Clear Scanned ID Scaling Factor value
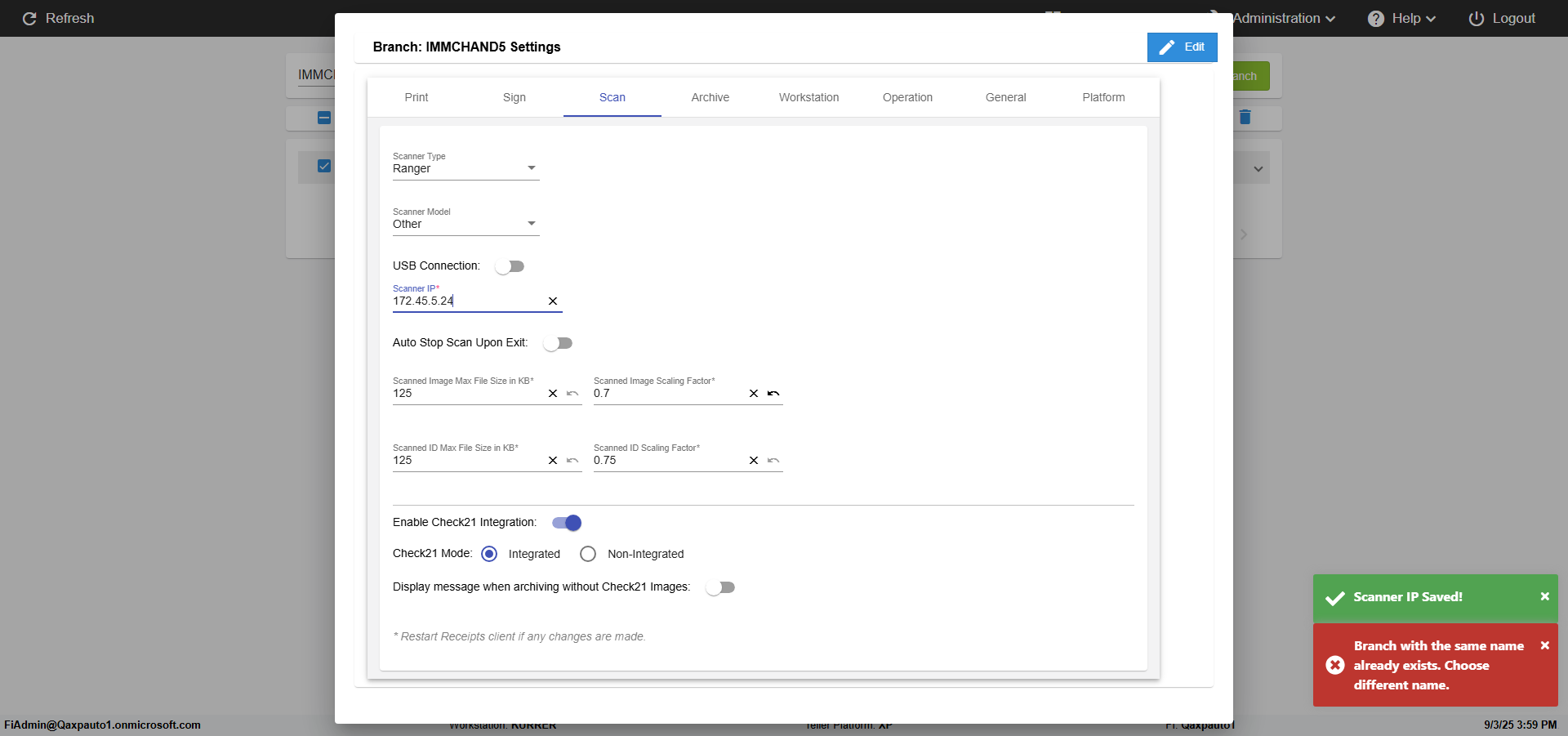The width and height of the screenshot is (1568, 736). point(754,461)
